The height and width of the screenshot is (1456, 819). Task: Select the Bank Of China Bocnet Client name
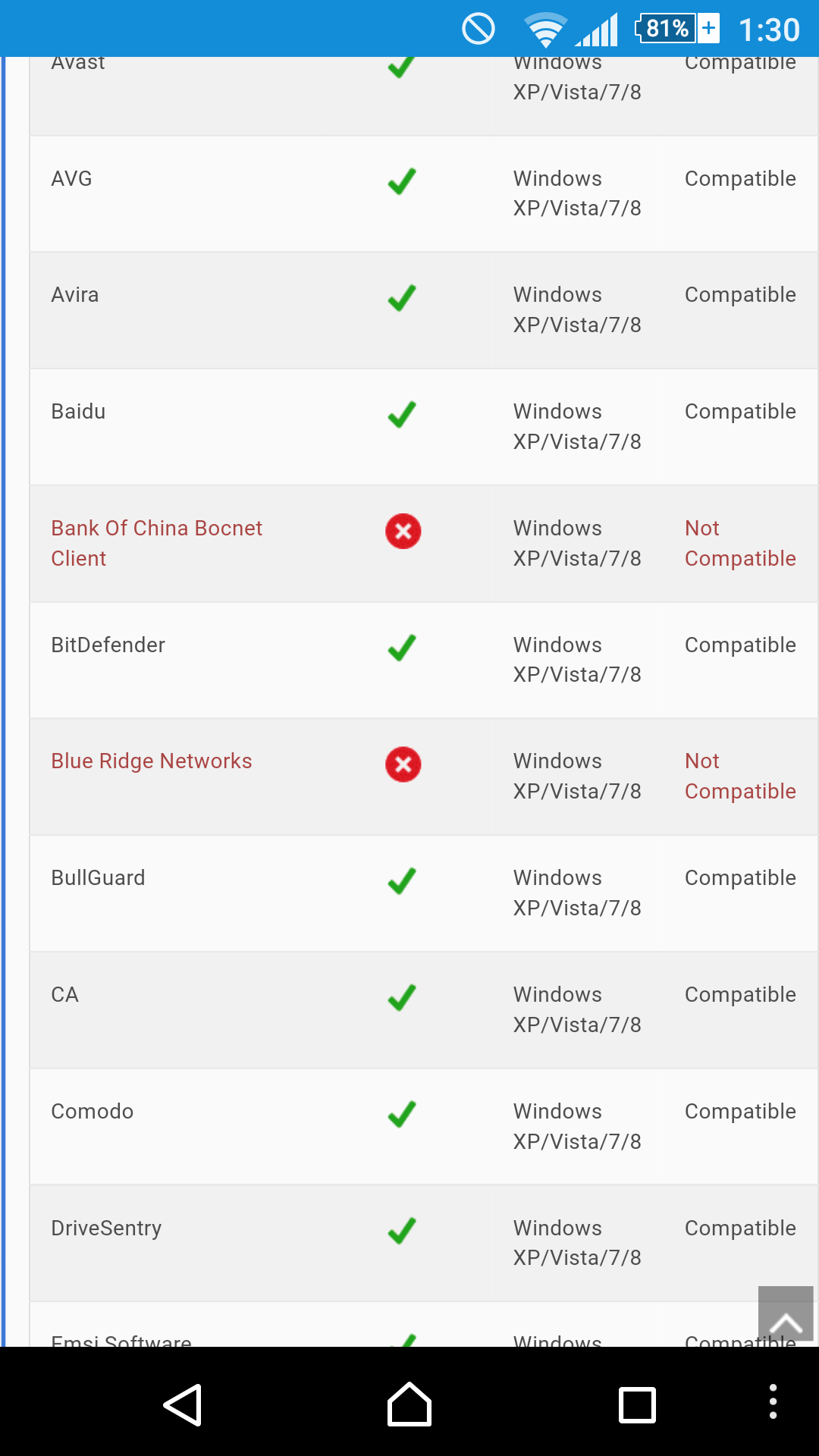(156, 543)
